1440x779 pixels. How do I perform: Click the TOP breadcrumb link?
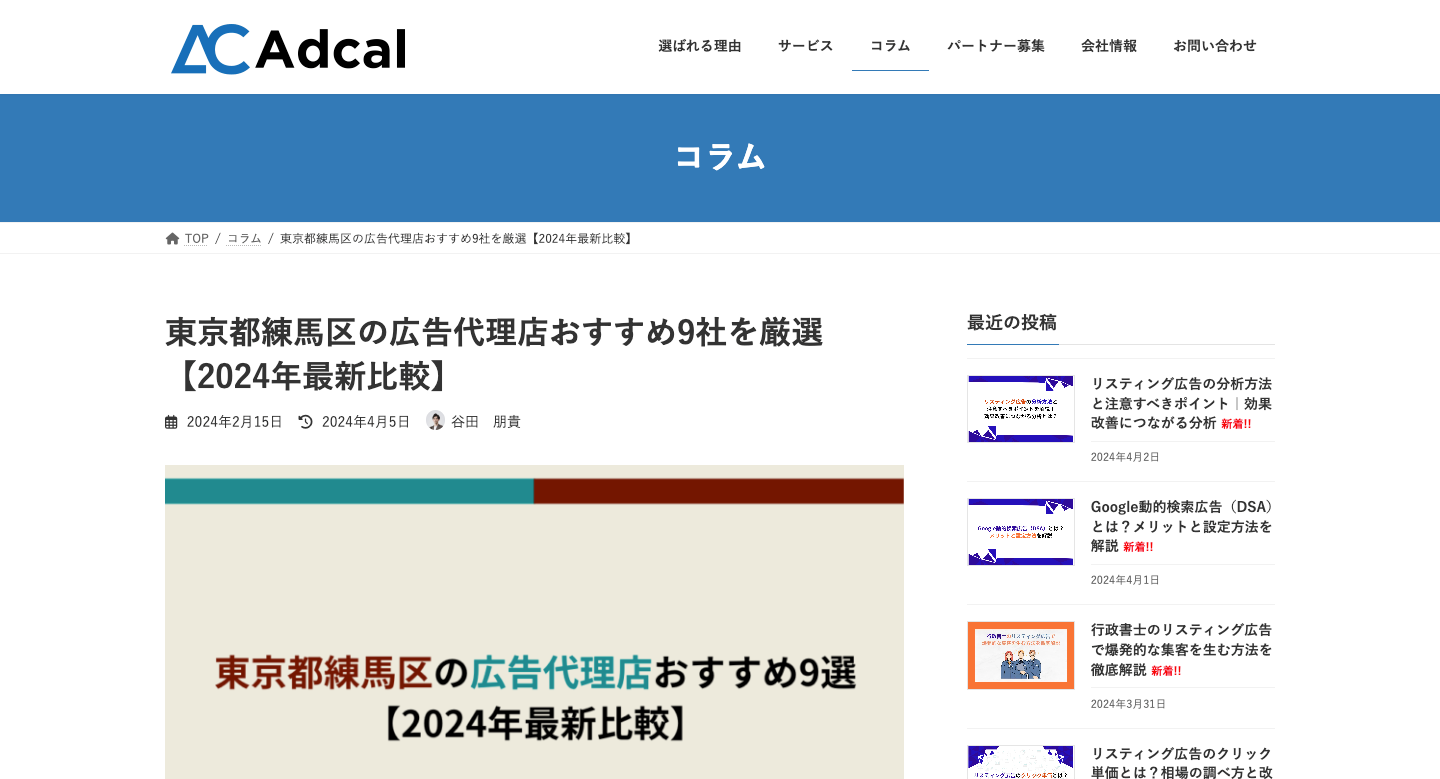tap(196, 238)
